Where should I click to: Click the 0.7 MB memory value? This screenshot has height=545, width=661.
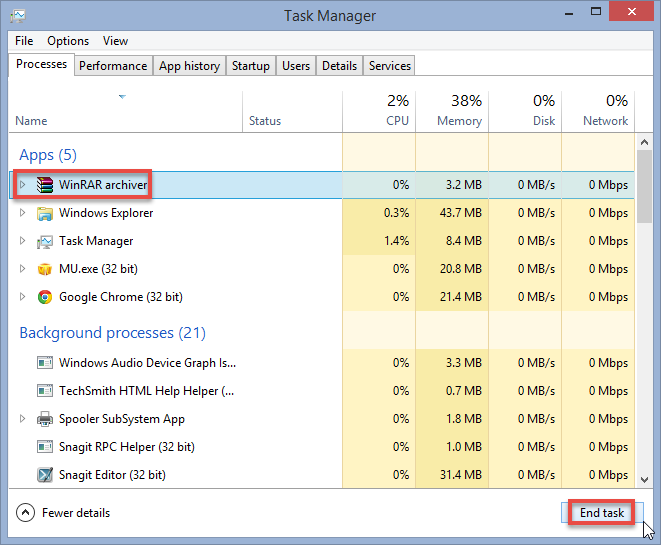[x=464, y=391]
